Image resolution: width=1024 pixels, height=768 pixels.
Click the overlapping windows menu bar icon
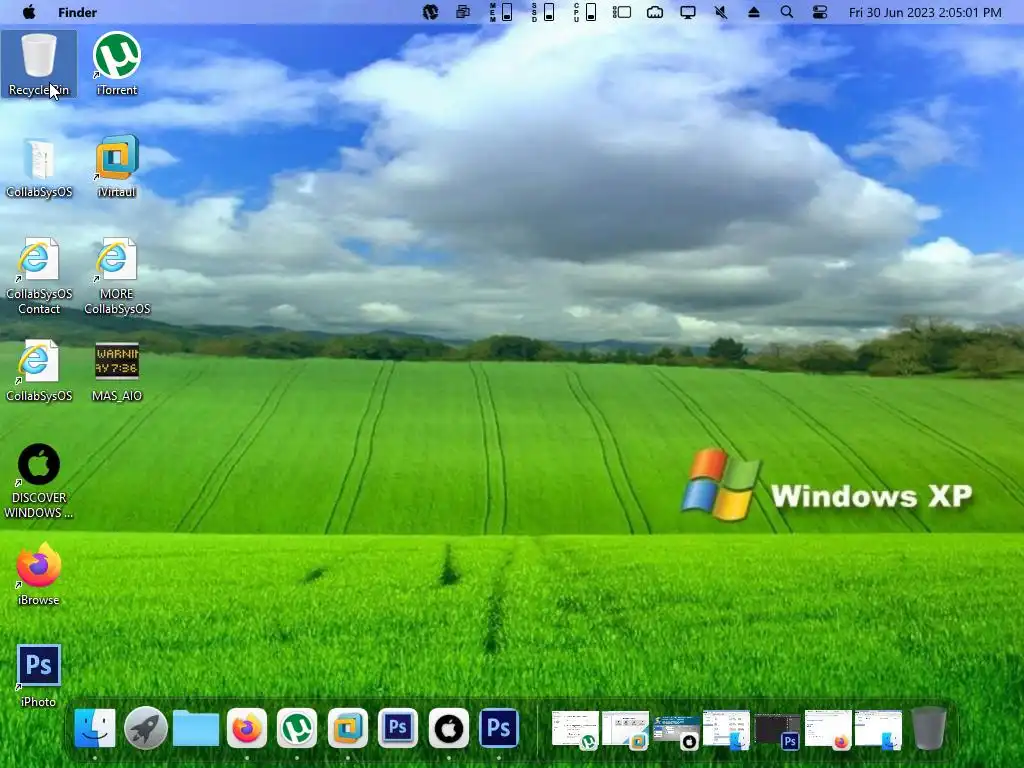463,12
